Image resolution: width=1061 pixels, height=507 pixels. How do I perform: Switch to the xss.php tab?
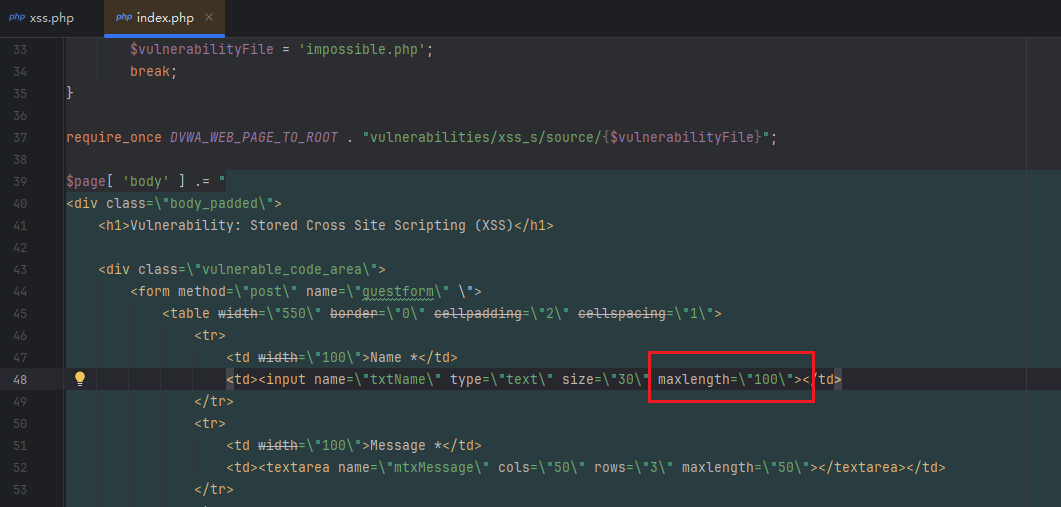[52, 18]
